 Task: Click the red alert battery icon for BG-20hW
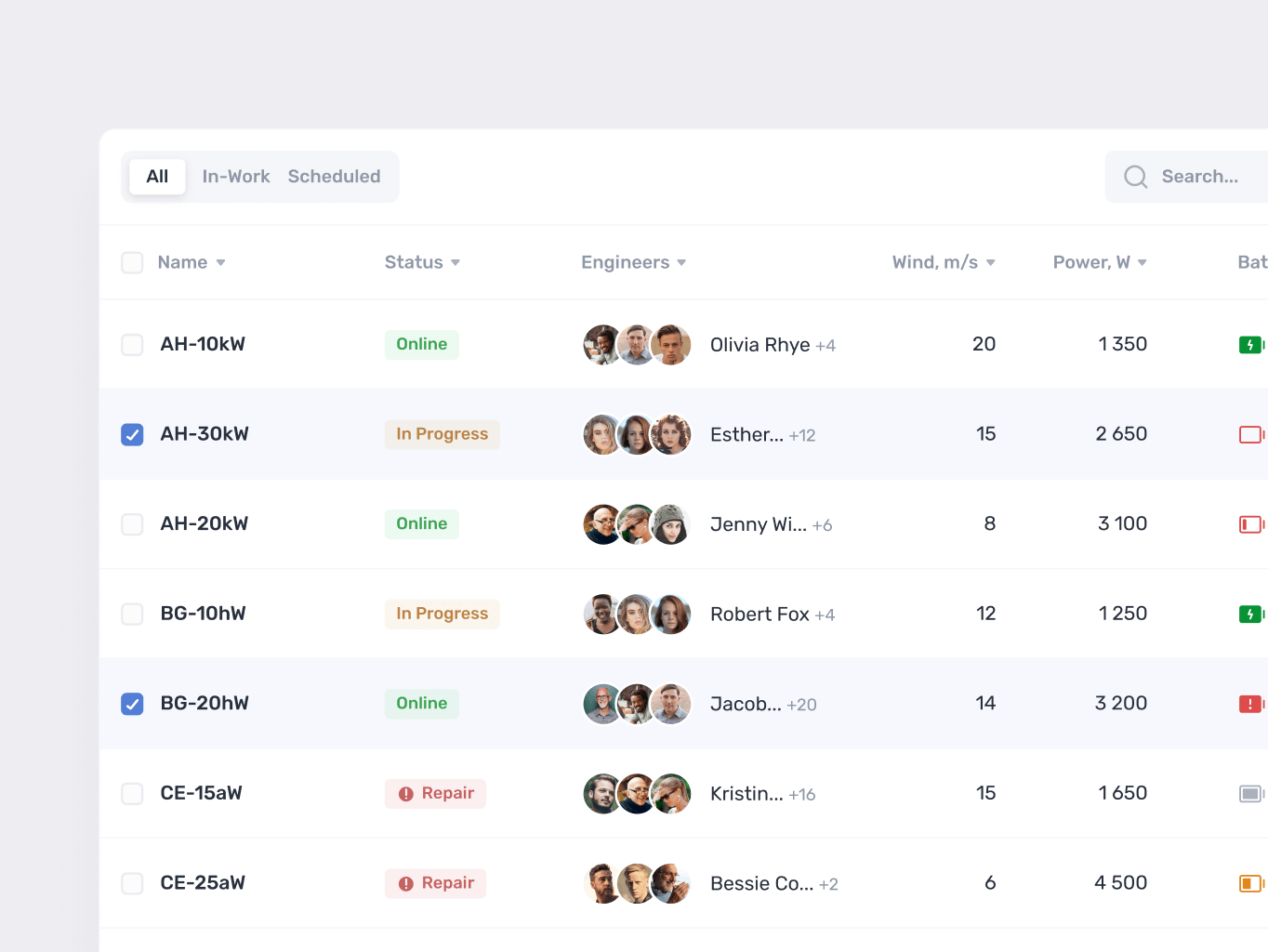pos(1250,704)
